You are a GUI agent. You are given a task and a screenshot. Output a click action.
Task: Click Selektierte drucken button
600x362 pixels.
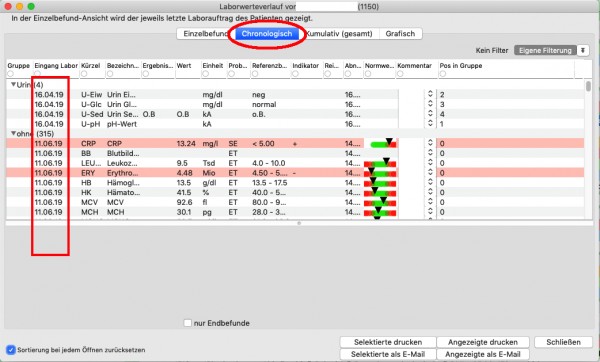(x=388, y=342)
